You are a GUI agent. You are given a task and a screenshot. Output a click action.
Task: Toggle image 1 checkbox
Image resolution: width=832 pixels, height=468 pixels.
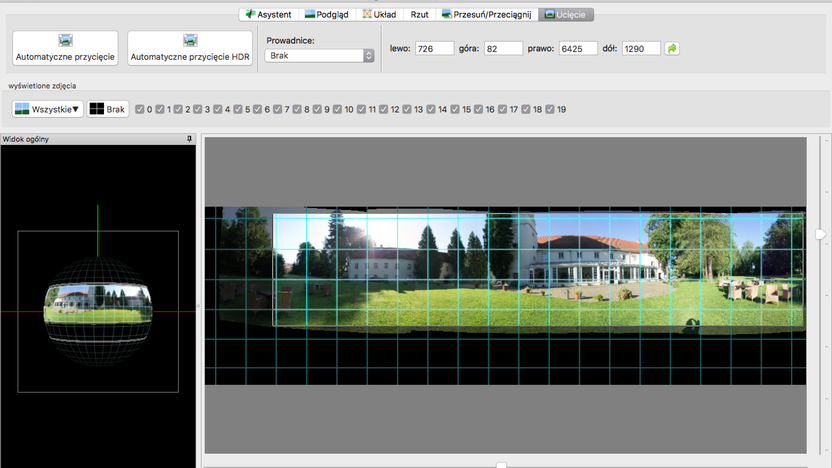pos(160,109)
